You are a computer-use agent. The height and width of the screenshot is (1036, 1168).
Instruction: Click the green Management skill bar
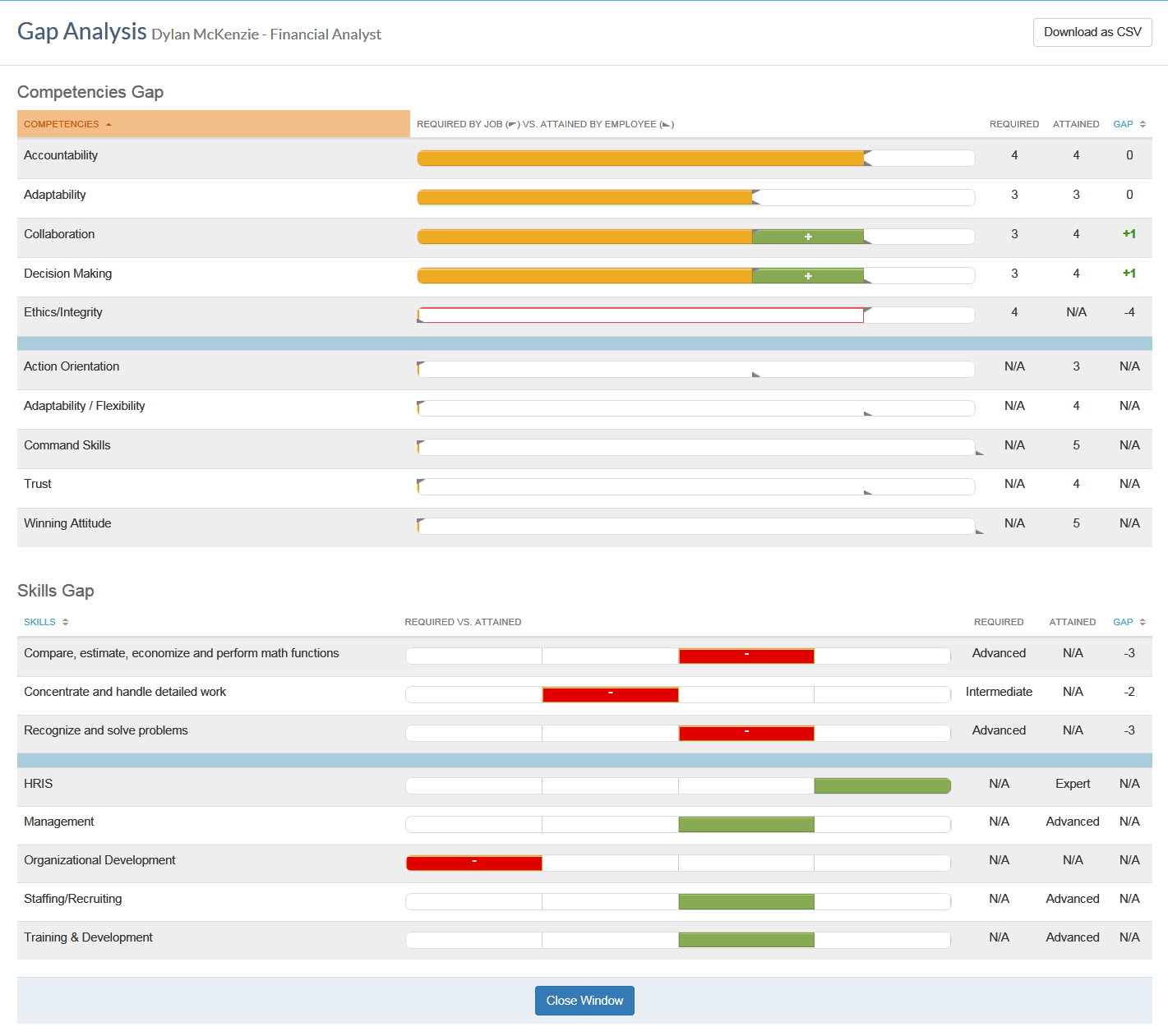tap(746, 824)
